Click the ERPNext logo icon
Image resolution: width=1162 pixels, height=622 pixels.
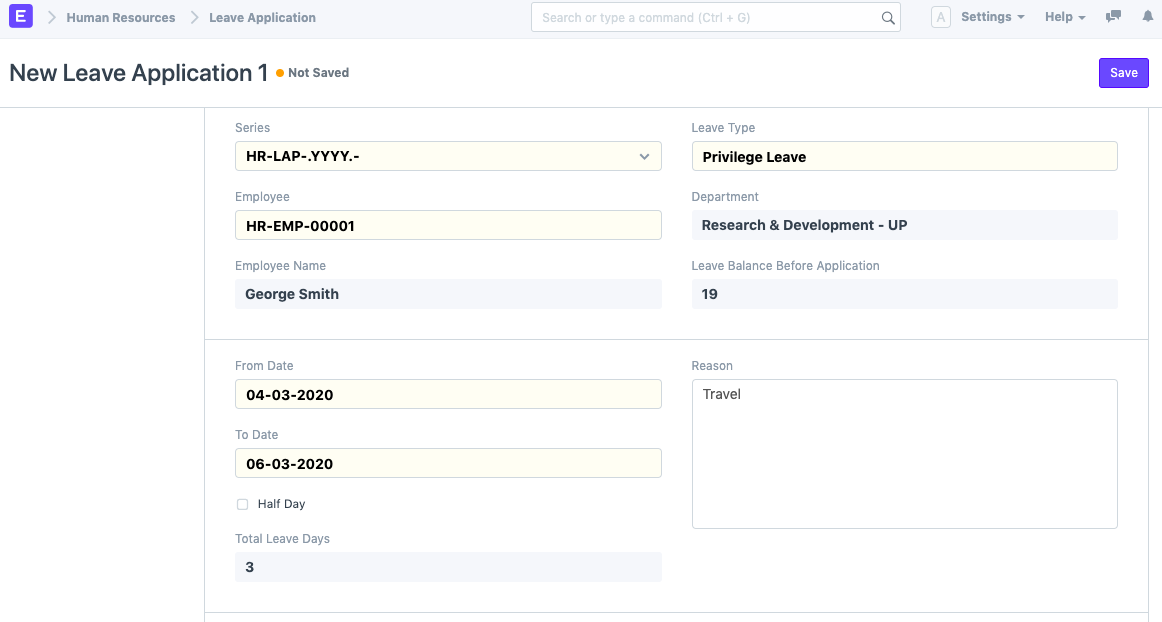pos(21,17)
